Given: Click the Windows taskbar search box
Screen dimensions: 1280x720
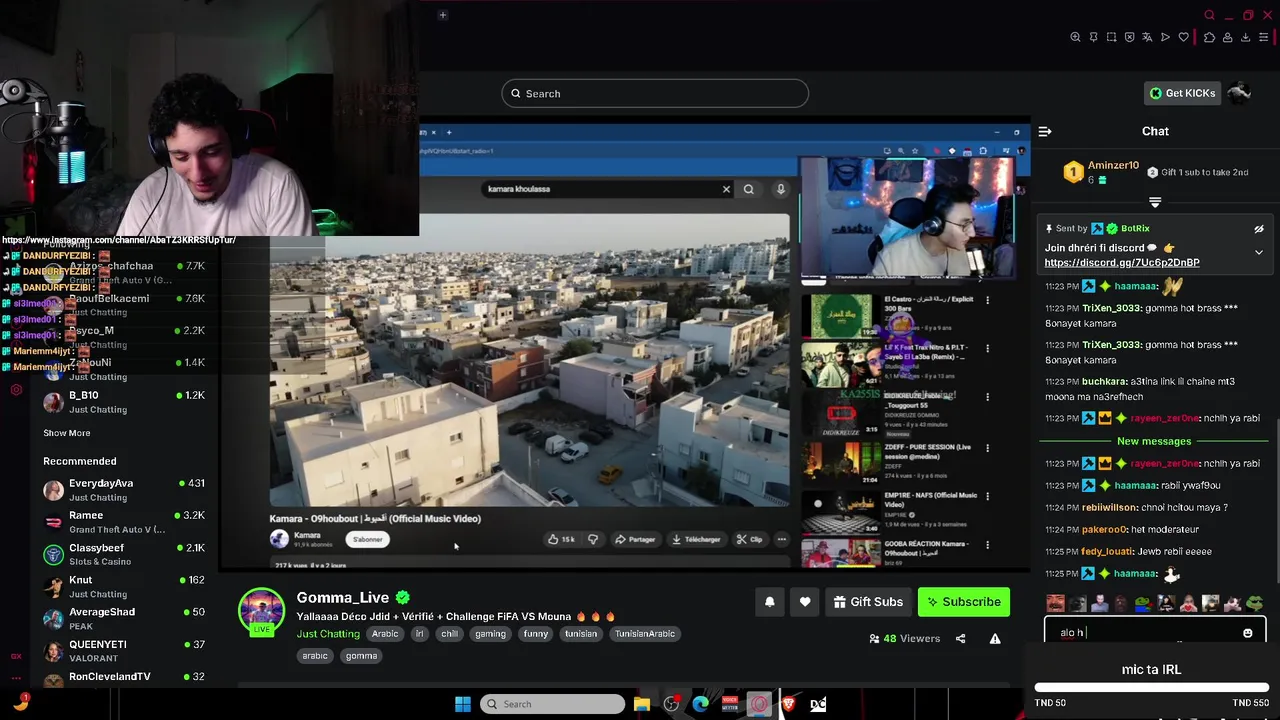Looking at the screenshot, I should coord(552,704).
